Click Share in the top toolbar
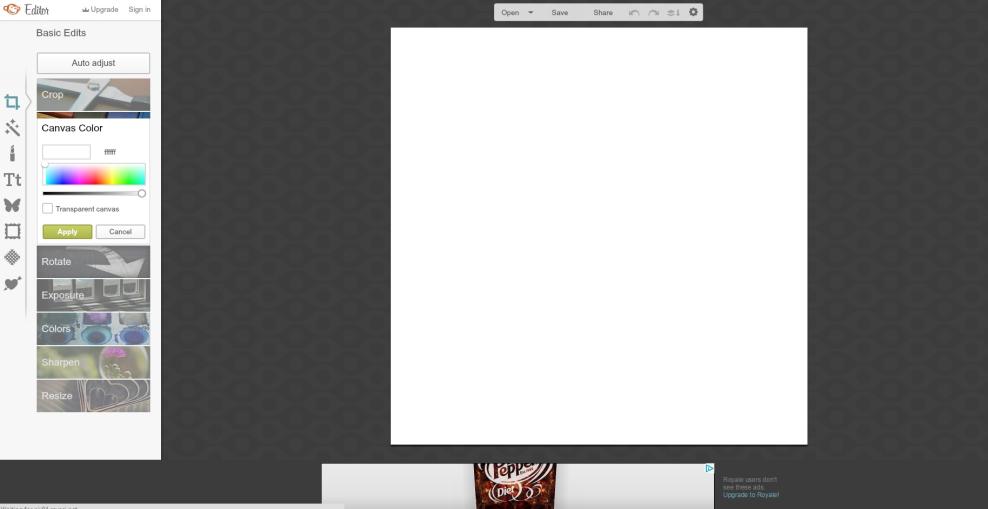988x509 pixels. tap(603, 13)
